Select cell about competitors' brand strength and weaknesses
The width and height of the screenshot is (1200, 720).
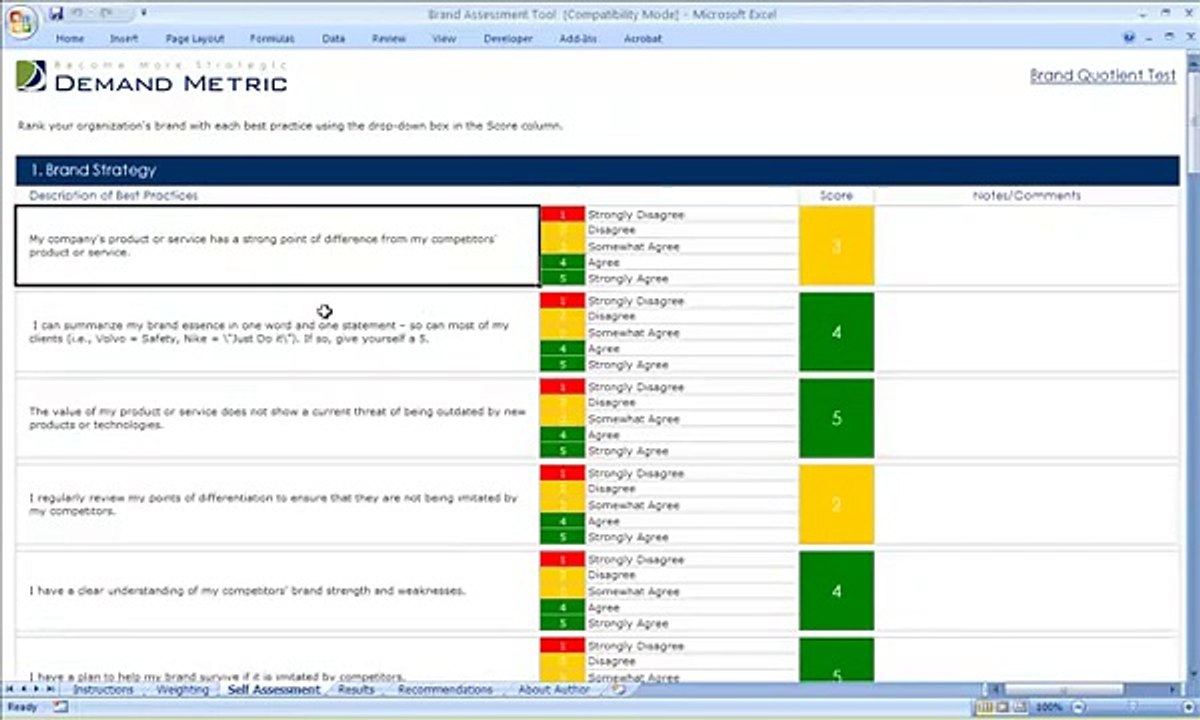(x=278, y=590)
